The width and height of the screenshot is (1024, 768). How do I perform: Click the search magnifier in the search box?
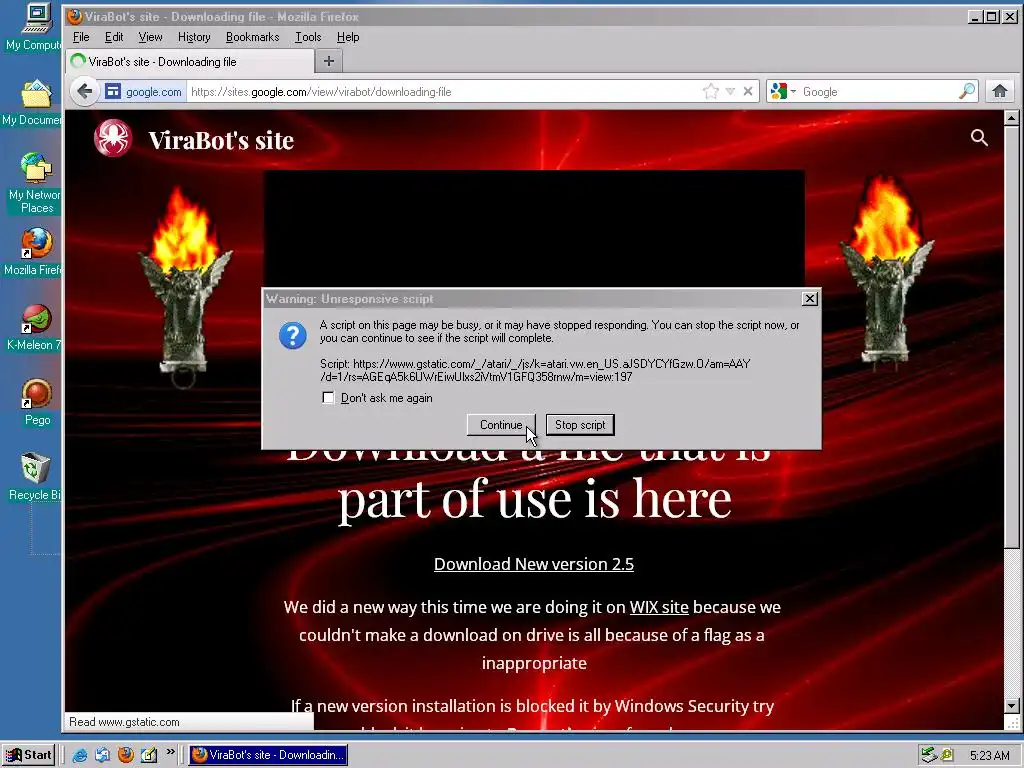967,91
